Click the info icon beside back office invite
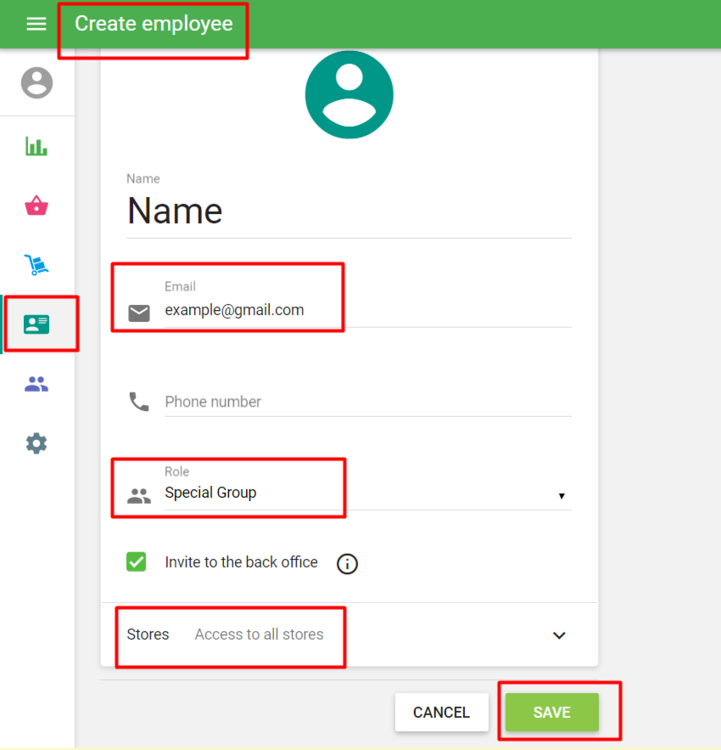This screenshot has height=750, width=721. pos(347,564)
